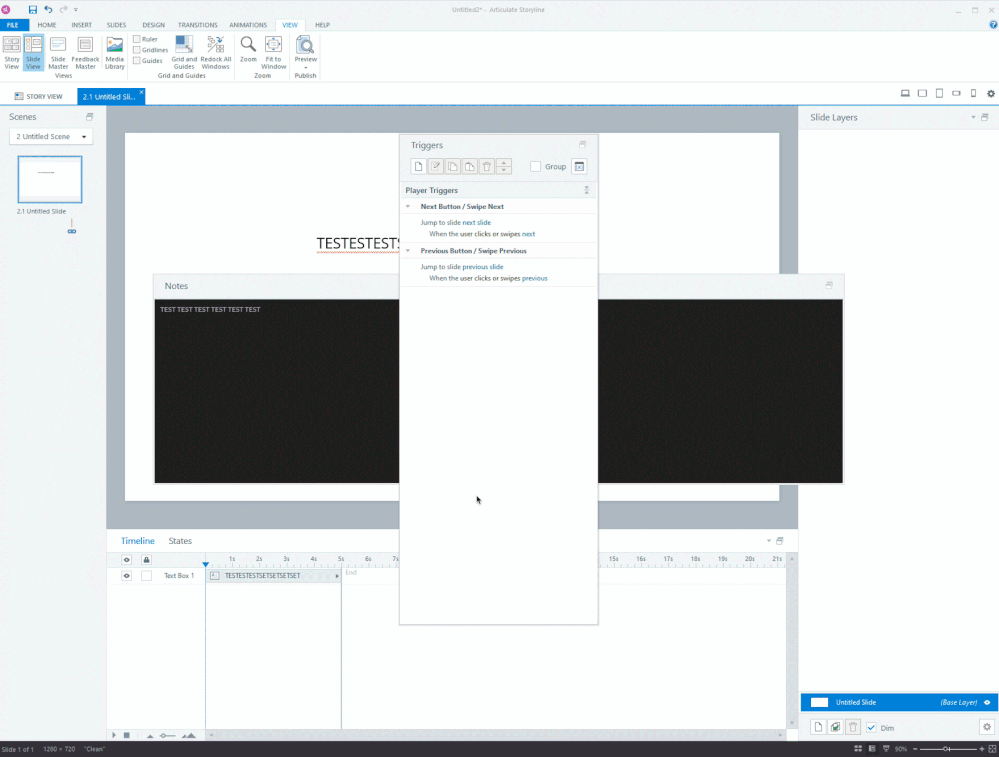This screenshot has height=757, width=999.
Task: Click the 'previous slide' trigger link
Action: [x=482, y=267]
